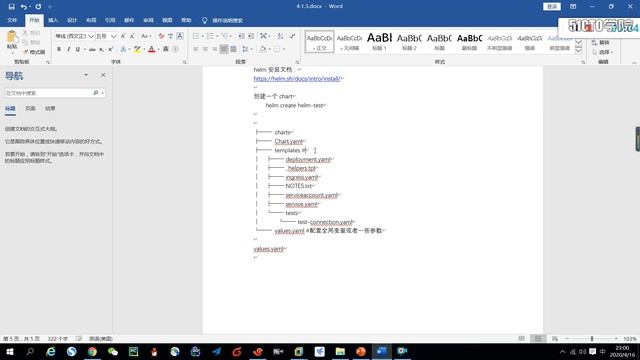
Task: Switch to Pages tab in navigation pane
Action: point(30,109)
